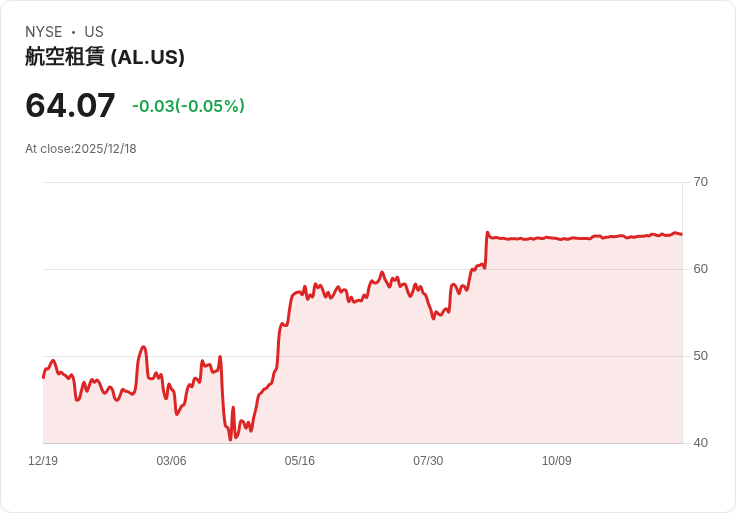Click the 10/09 date axis label
This screenshot has height=513, width=736.
[x=557, y=461]
